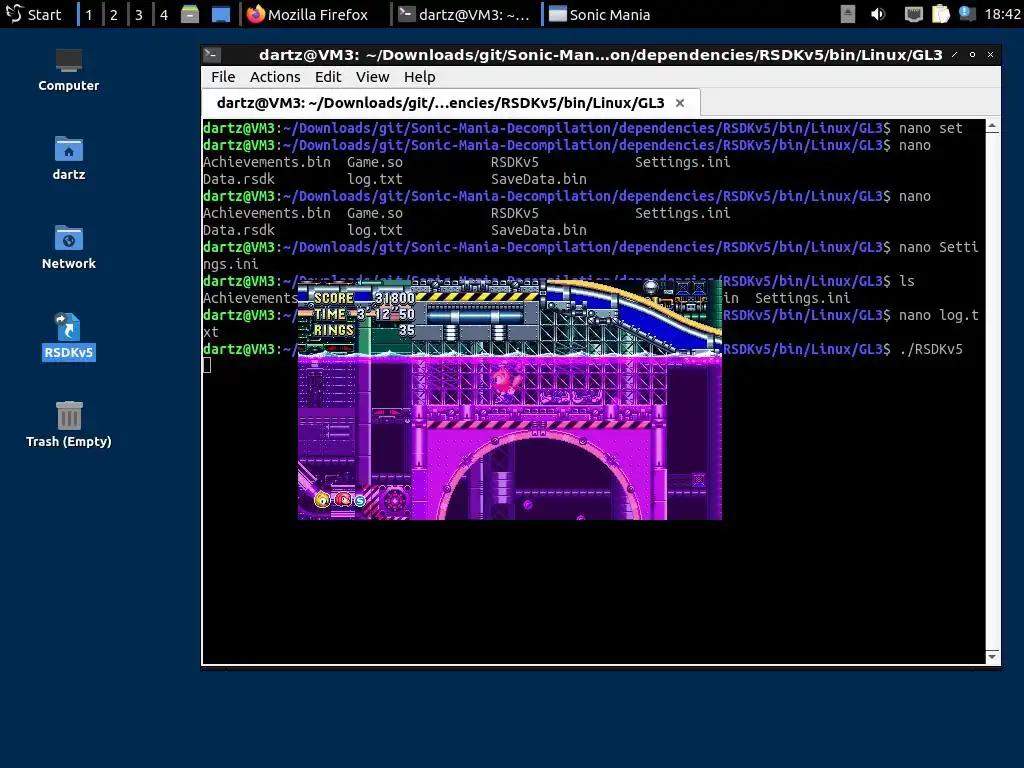Image resolution: width=1024 pixels, height=768 pixels.
Task: Click the SCORE label in Sonic Mania
Action: point(334,298)
